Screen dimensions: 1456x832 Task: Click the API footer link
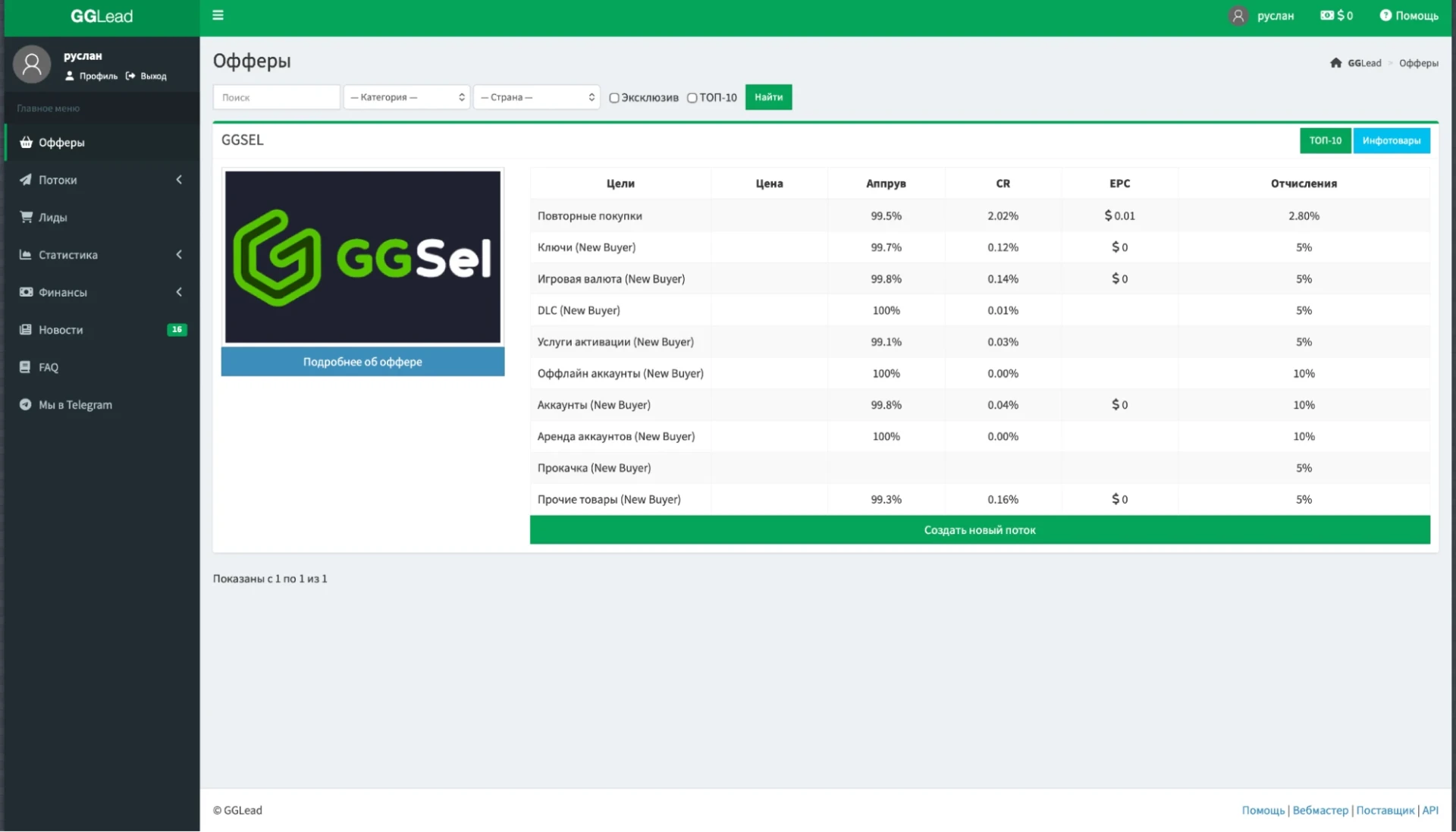(x=1429, y=810)
